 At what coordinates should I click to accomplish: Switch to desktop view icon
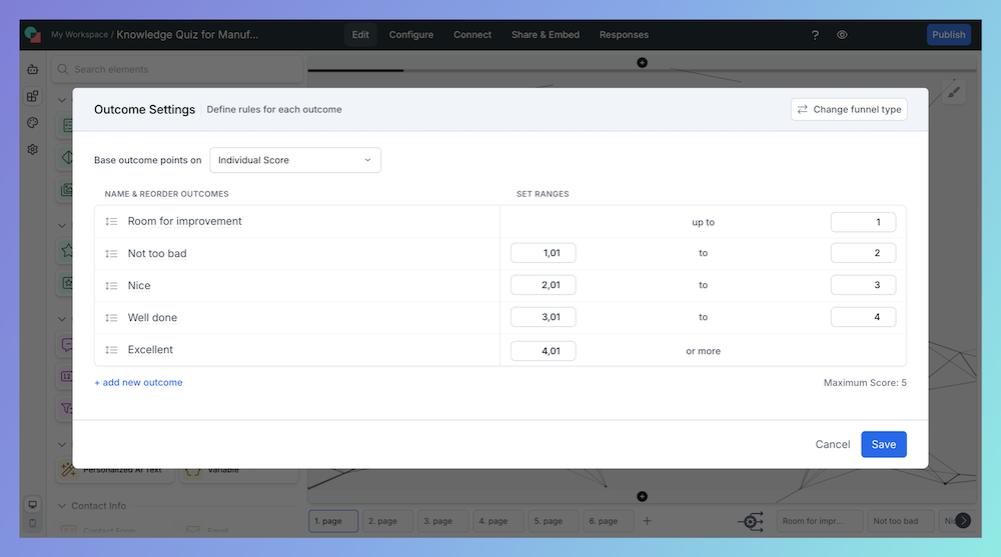[x=32, y=505]
